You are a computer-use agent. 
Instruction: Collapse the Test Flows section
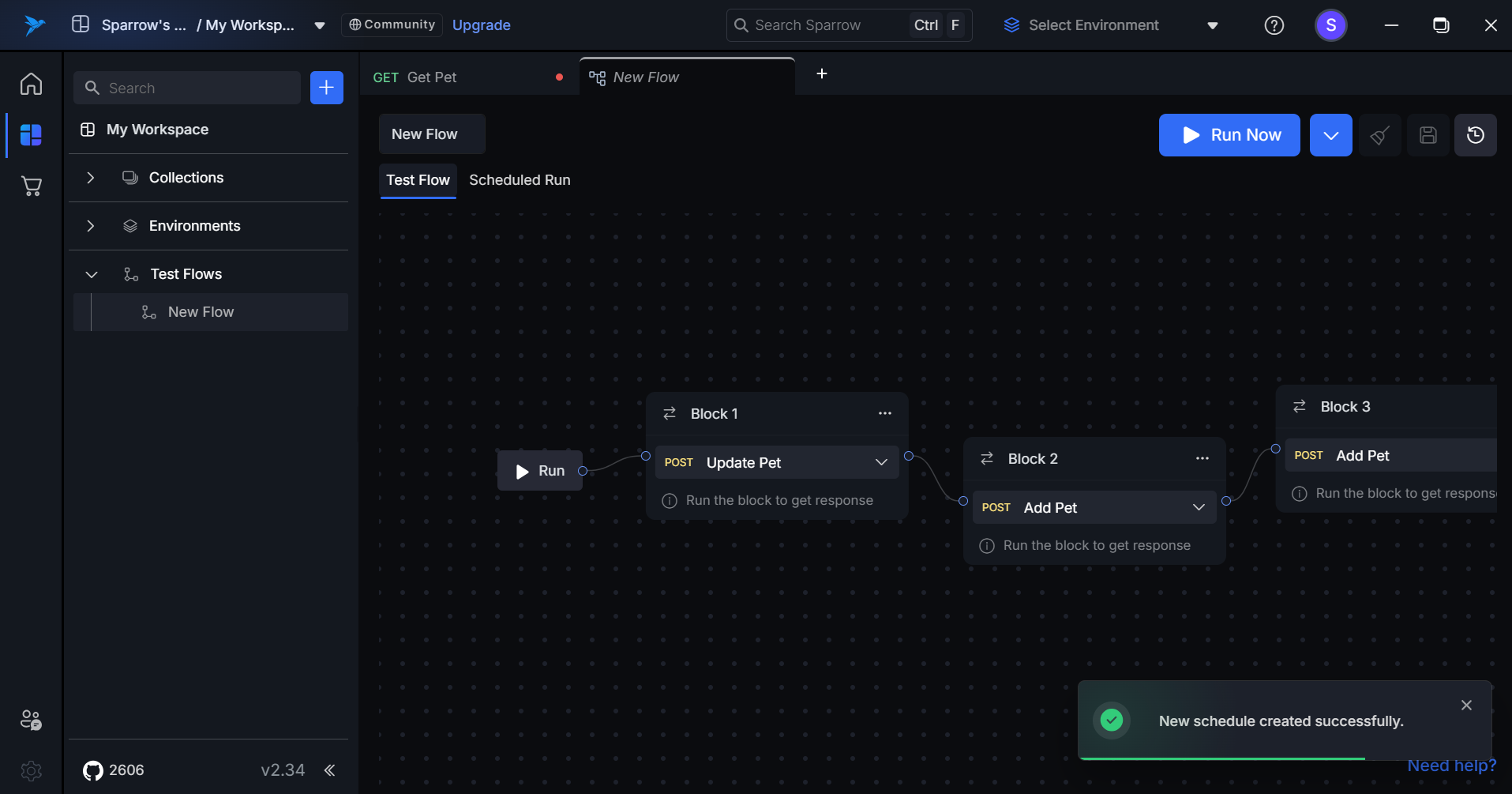coord(91,274)
